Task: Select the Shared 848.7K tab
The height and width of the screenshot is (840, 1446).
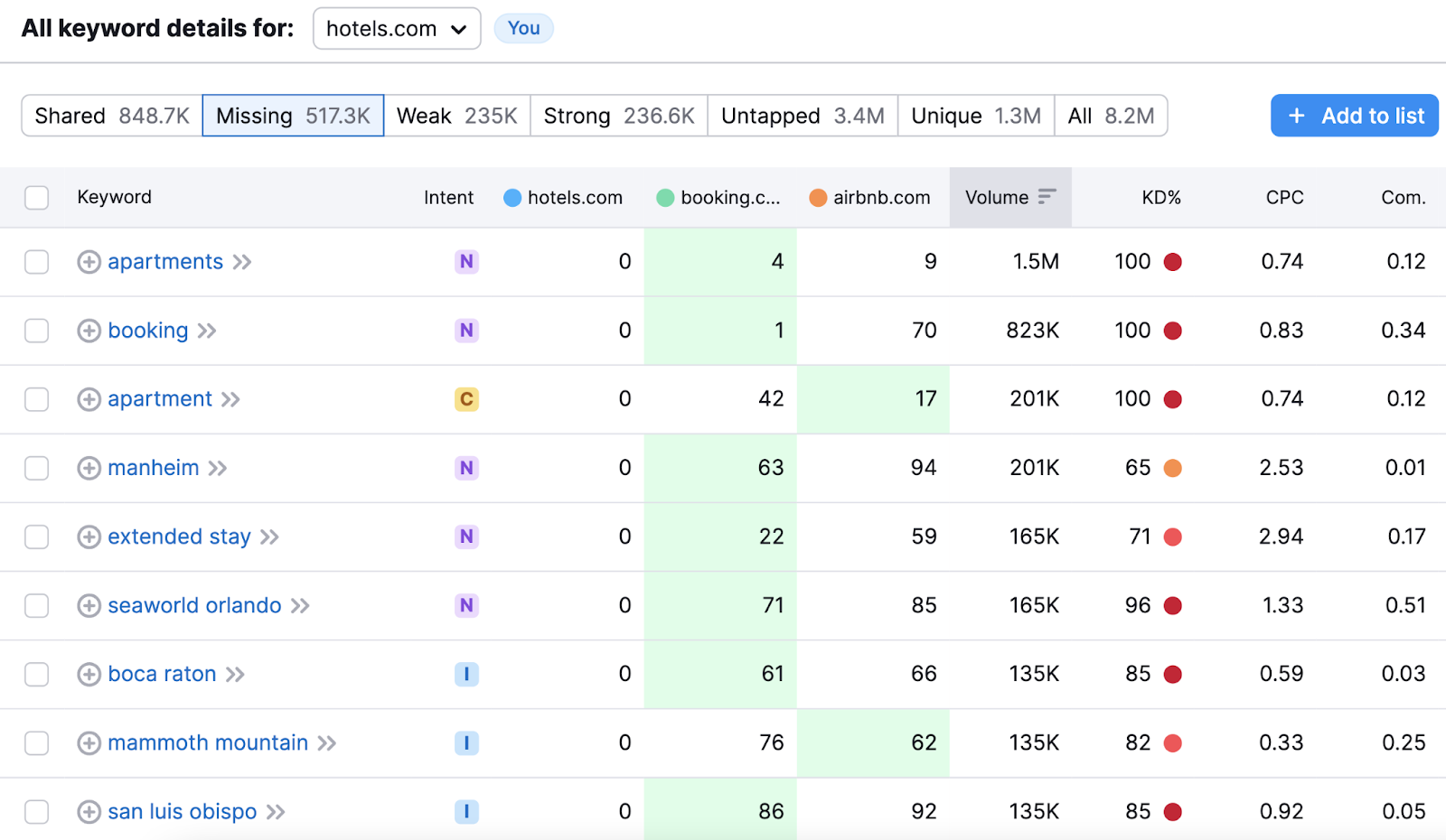Action: point(112,116)
